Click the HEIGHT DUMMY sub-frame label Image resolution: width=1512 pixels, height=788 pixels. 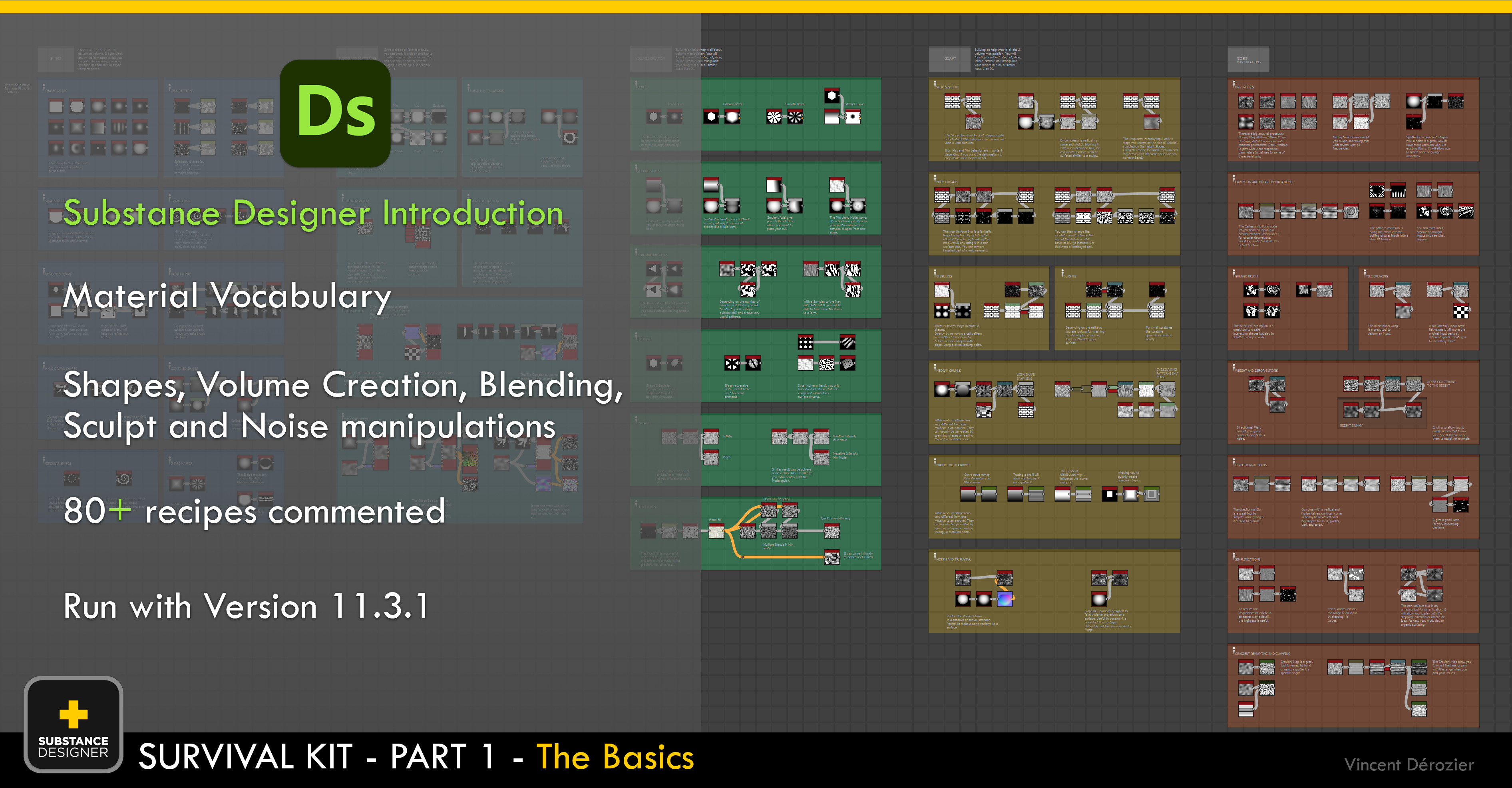[x=1351, y=425]
